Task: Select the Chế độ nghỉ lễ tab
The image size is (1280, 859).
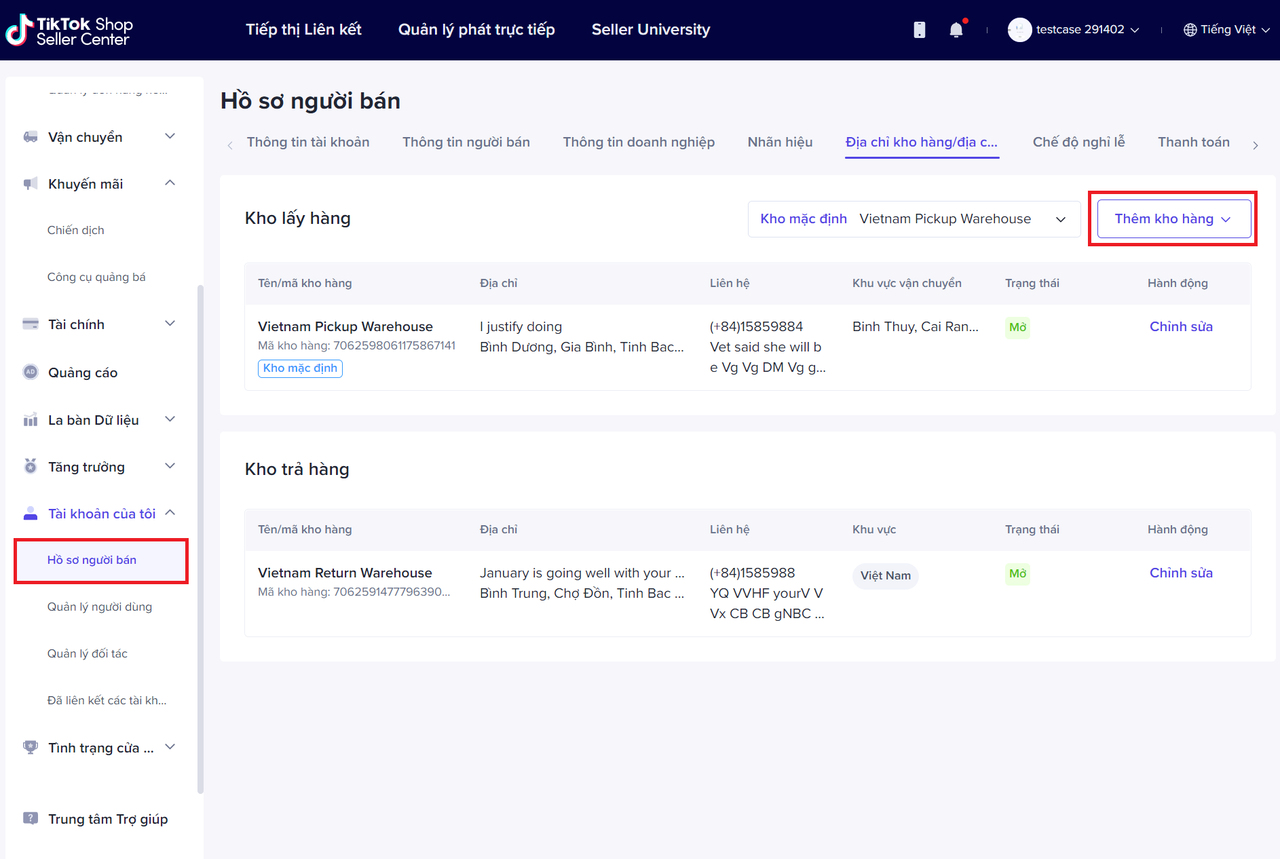Action: 1078,142
